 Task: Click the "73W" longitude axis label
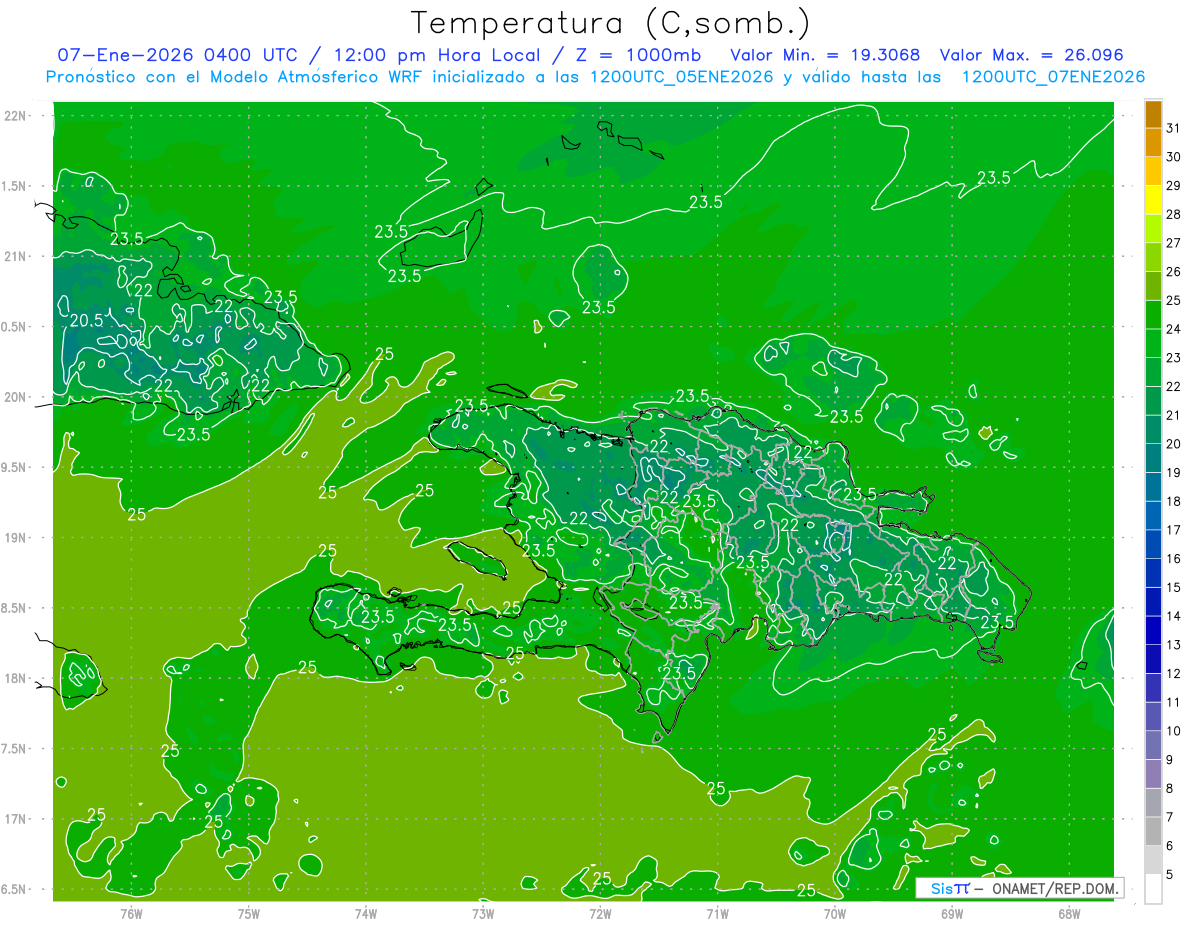coord(483,914)
